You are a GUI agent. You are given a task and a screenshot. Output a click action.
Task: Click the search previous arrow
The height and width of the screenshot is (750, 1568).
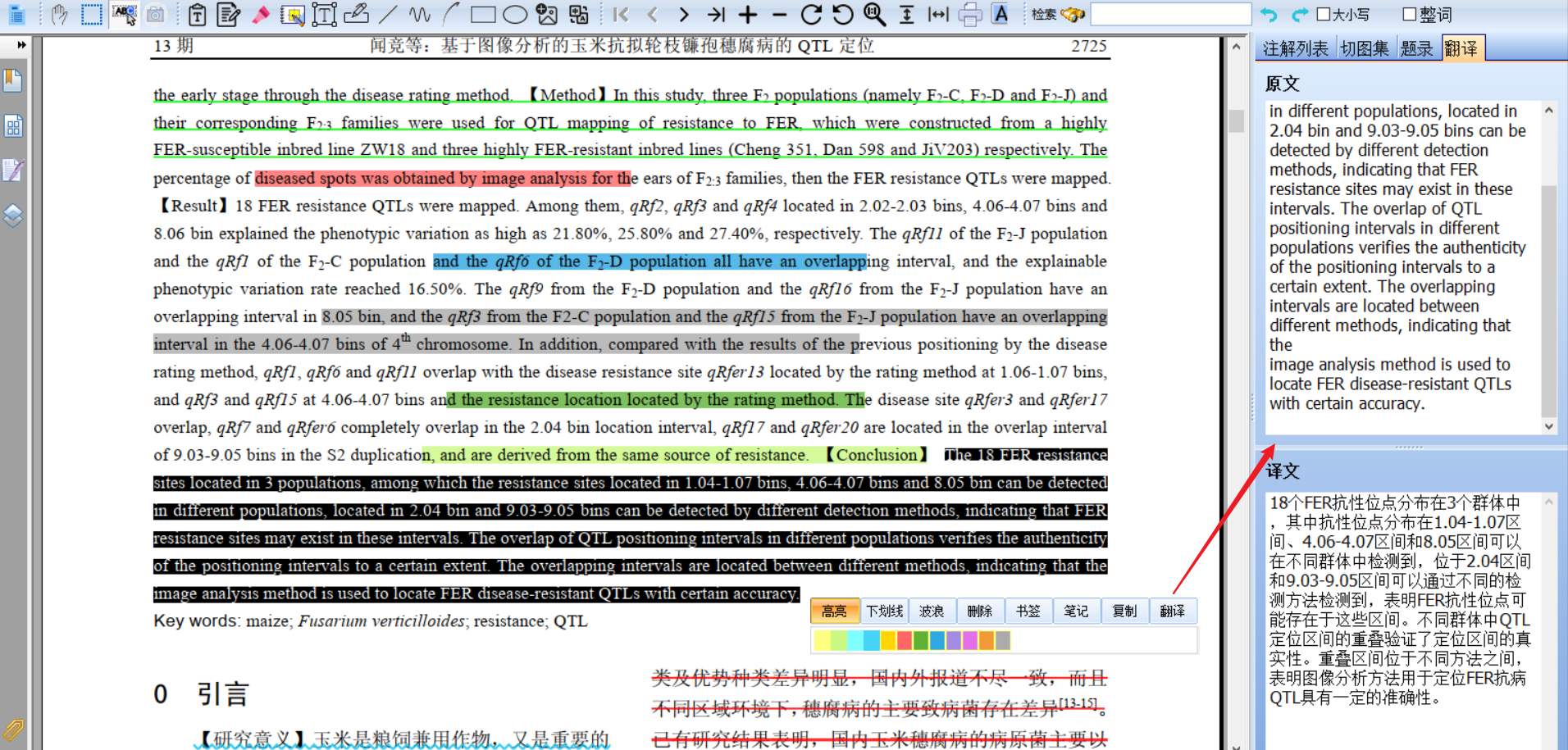(x=1269, y=14)
